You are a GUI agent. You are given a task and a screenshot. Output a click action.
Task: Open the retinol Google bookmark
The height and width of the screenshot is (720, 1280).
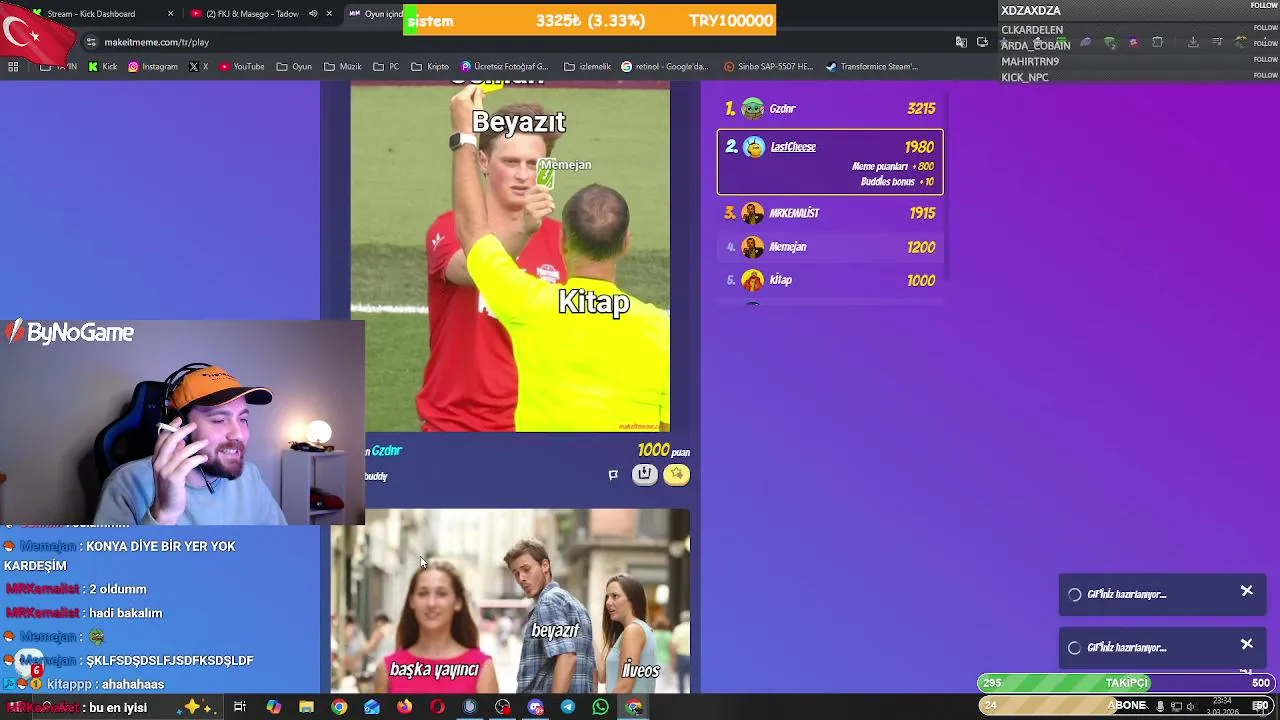[665, 67]
